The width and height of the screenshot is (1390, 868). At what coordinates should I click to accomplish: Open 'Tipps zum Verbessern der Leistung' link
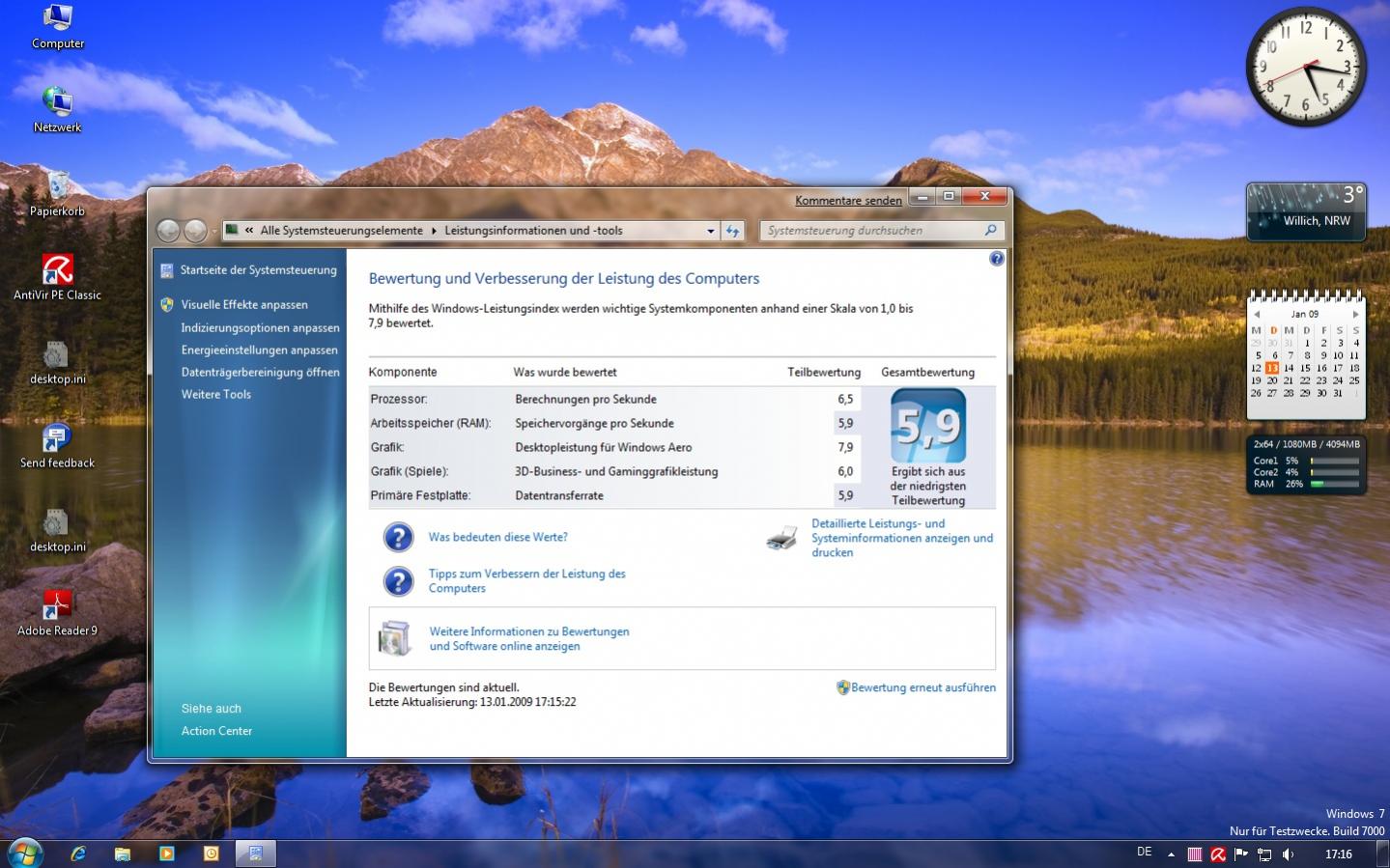point(526,580)
